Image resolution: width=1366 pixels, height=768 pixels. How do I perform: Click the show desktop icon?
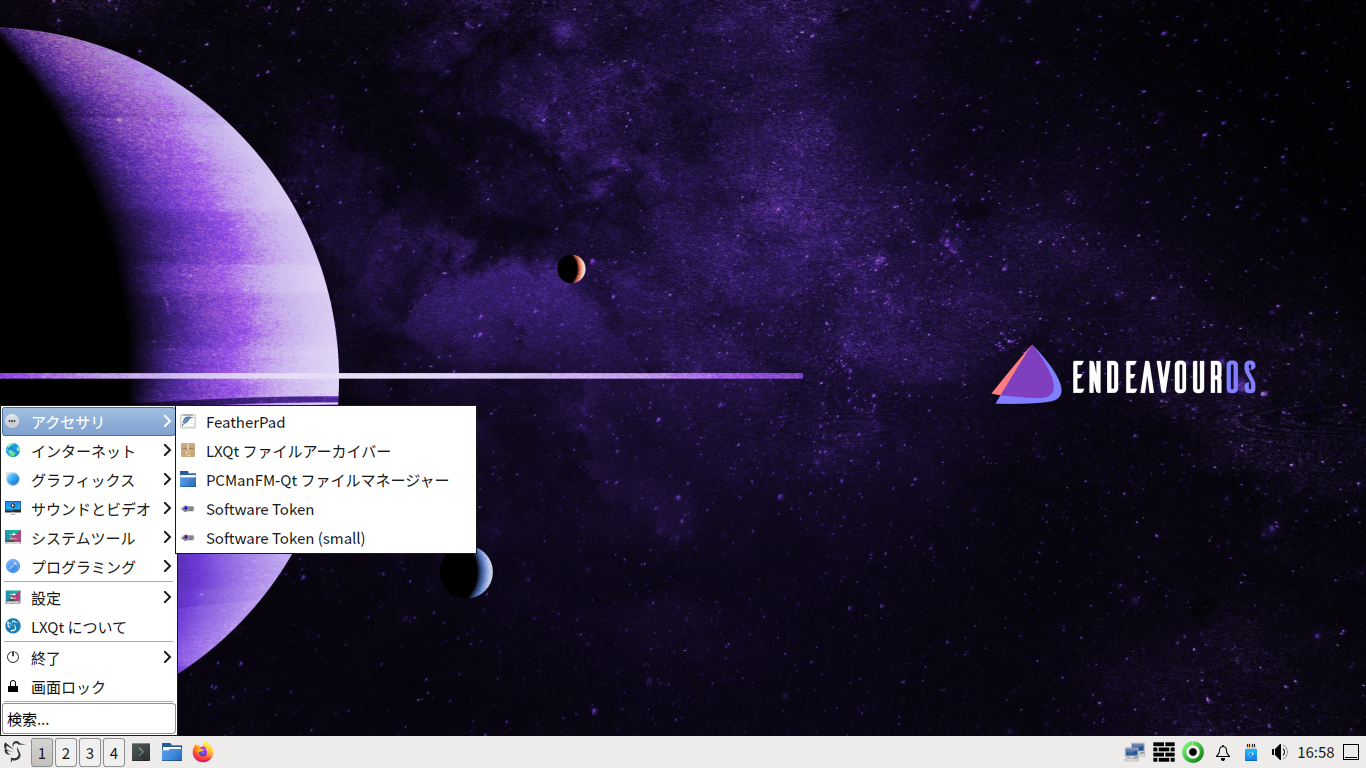click(1351, 752)
